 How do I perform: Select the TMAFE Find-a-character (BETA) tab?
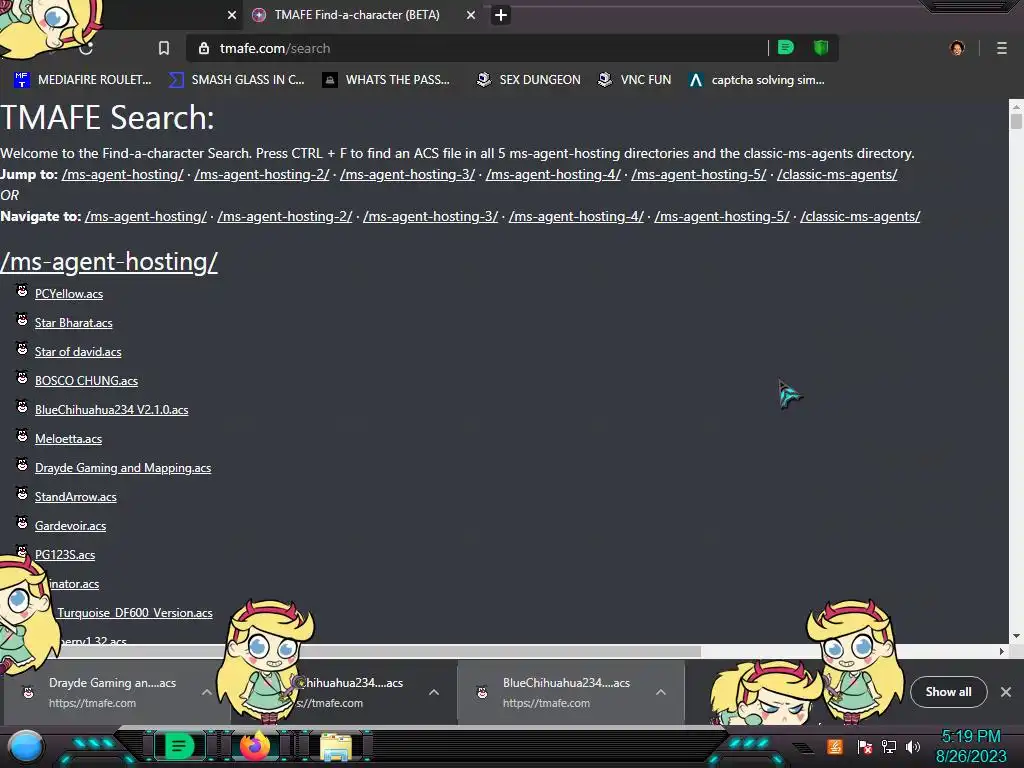click(357, 15)
